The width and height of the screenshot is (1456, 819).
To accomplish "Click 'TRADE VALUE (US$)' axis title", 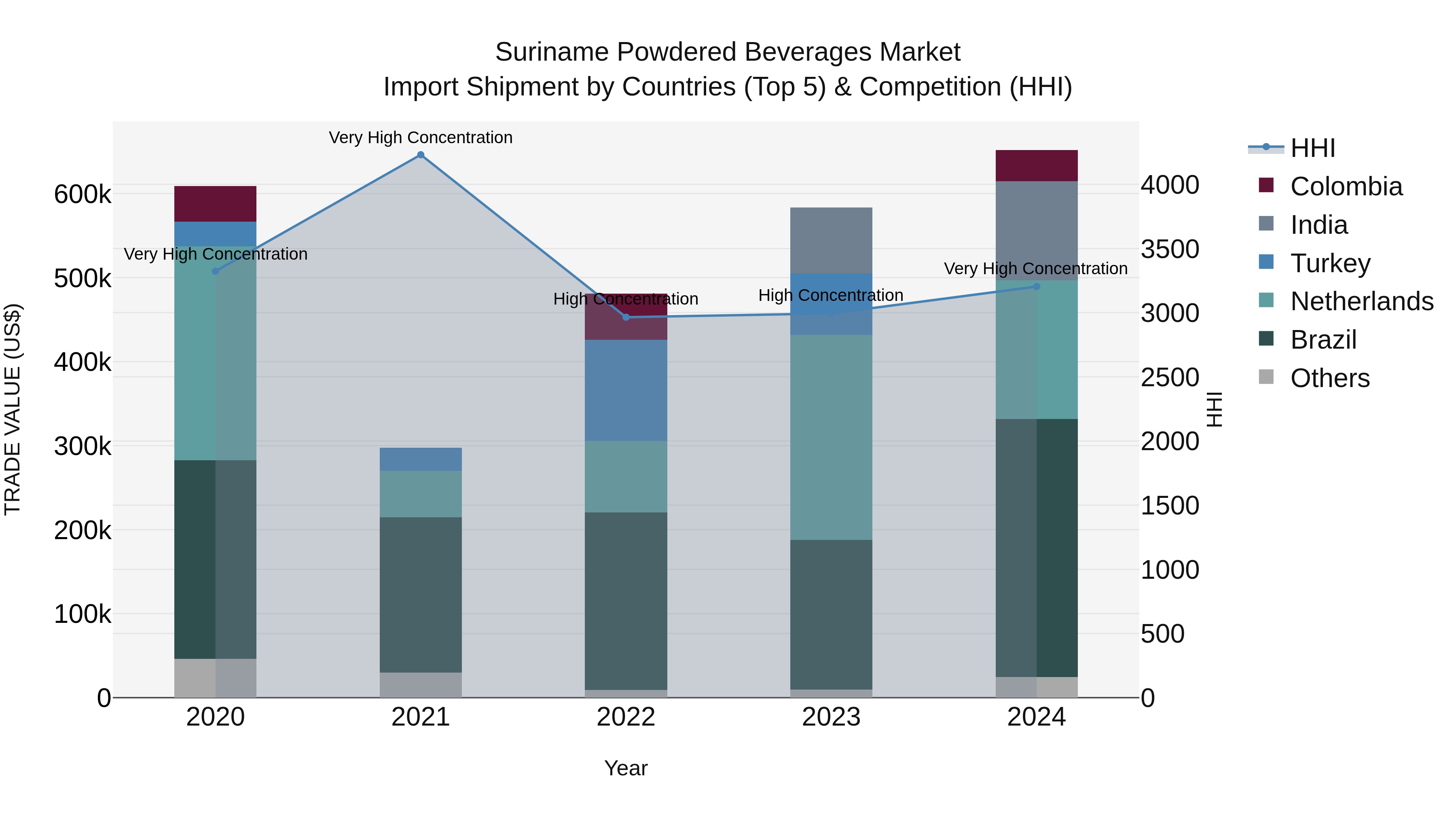I will (13, 409).
